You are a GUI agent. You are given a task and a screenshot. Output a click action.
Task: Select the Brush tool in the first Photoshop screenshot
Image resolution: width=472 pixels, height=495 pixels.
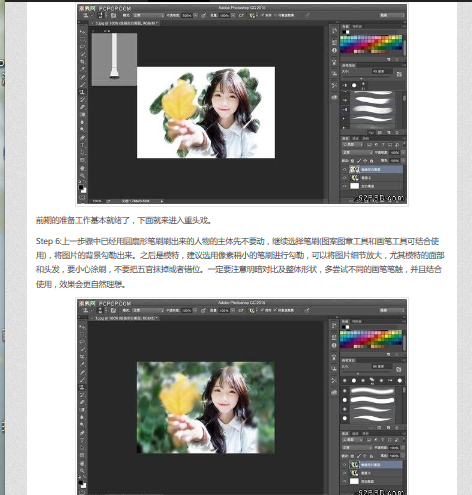82,84
